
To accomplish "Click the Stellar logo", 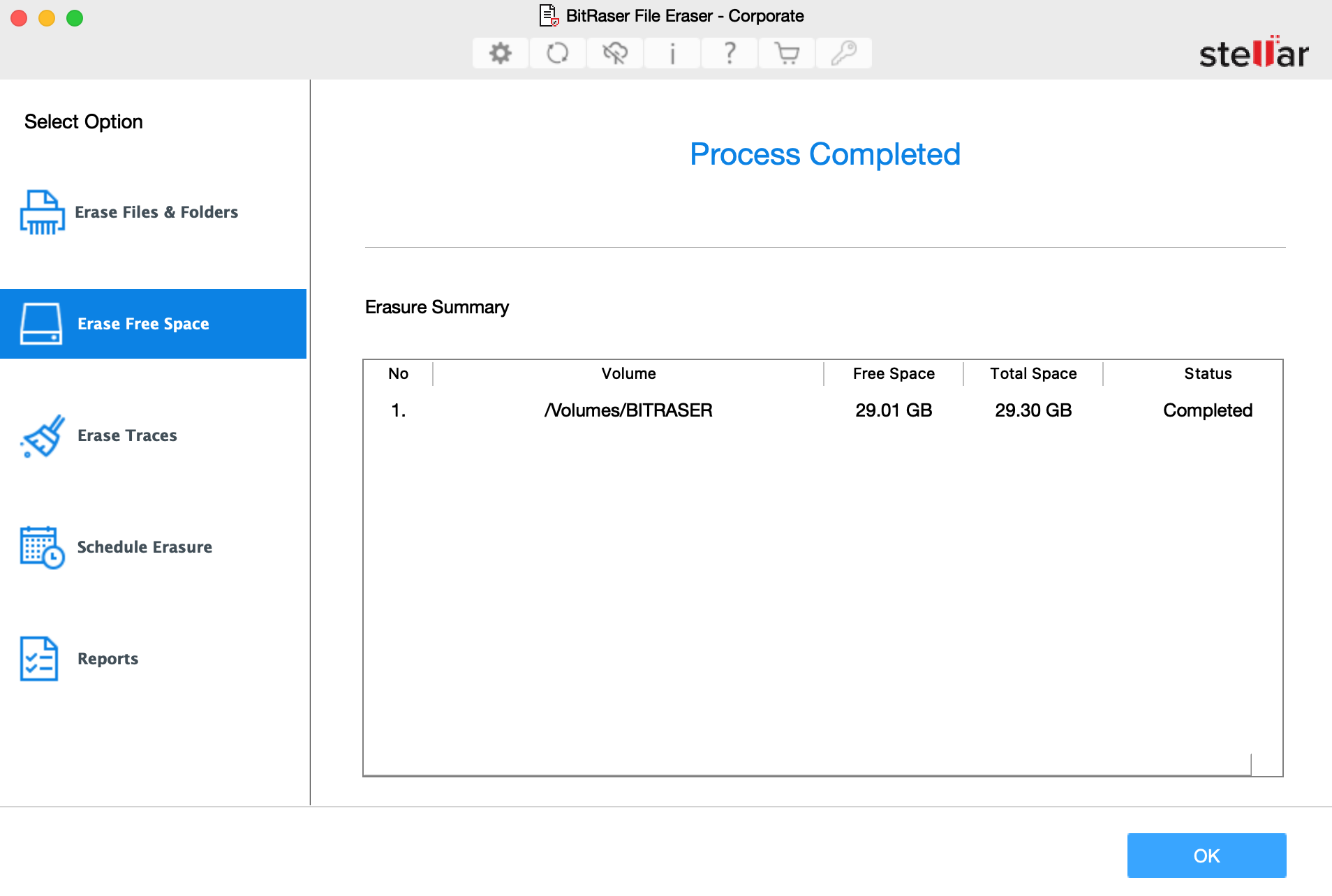I will pos(1254,52).
